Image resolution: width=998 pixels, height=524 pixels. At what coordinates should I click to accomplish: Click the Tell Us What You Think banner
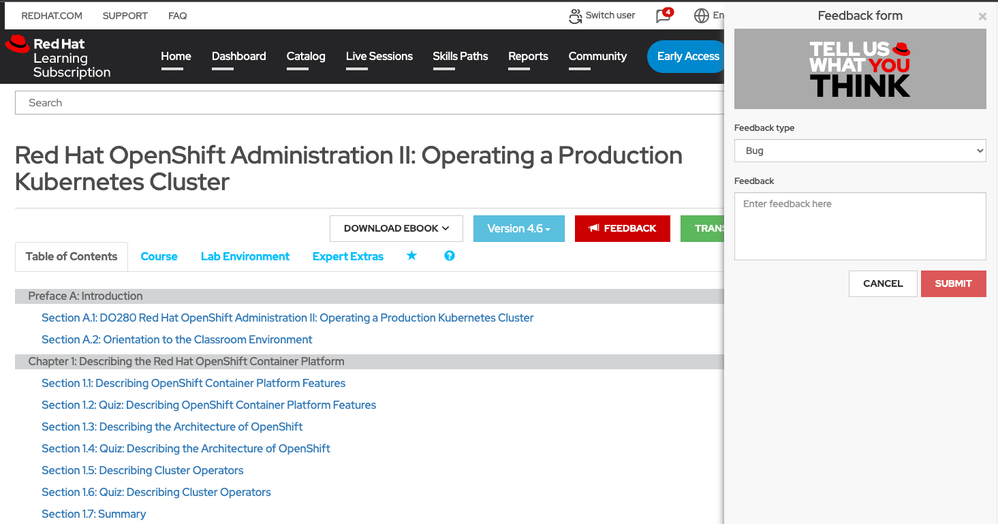pyautogui.click(x=860, y=68)
